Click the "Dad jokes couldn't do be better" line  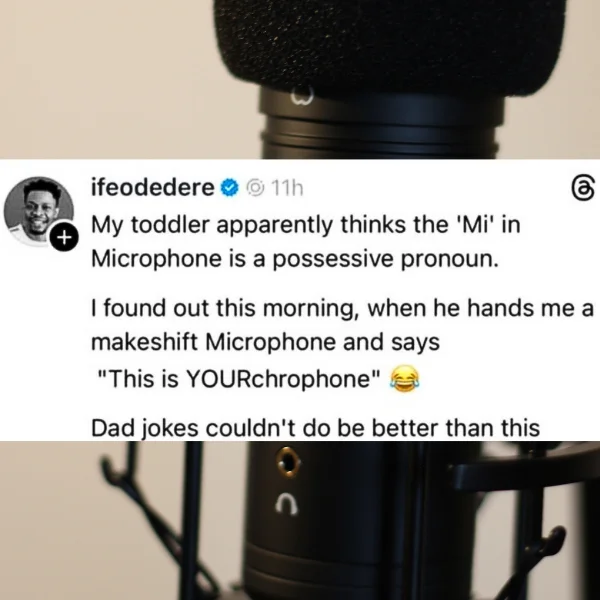pyautogui.click(x=315, y=428)
